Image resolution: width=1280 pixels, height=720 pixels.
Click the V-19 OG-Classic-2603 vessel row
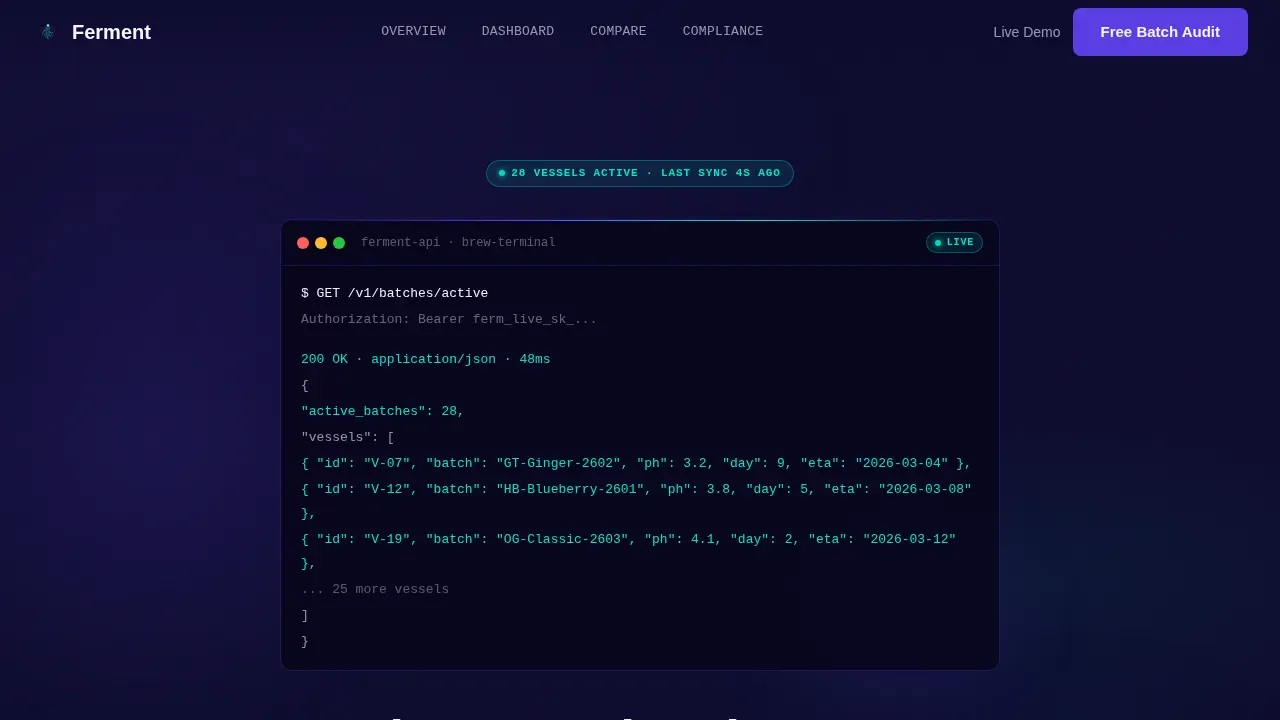coord(629,551)
